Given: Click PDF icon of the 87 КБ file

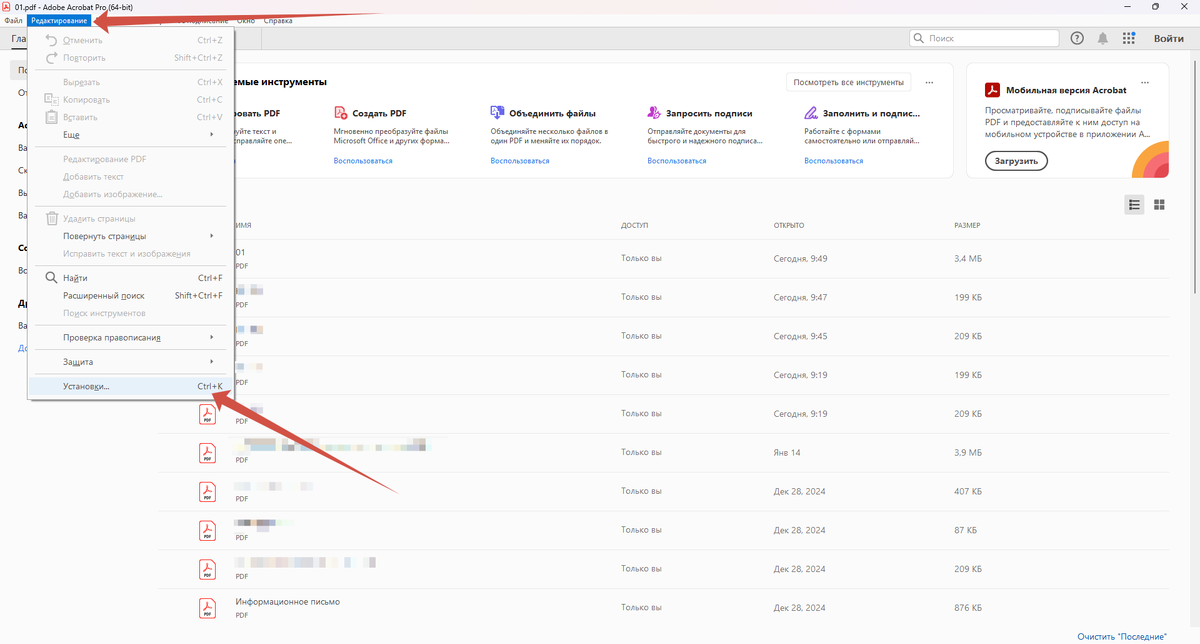Looking at the screenshot, I should pyautogui.click(x=207, y=530).
